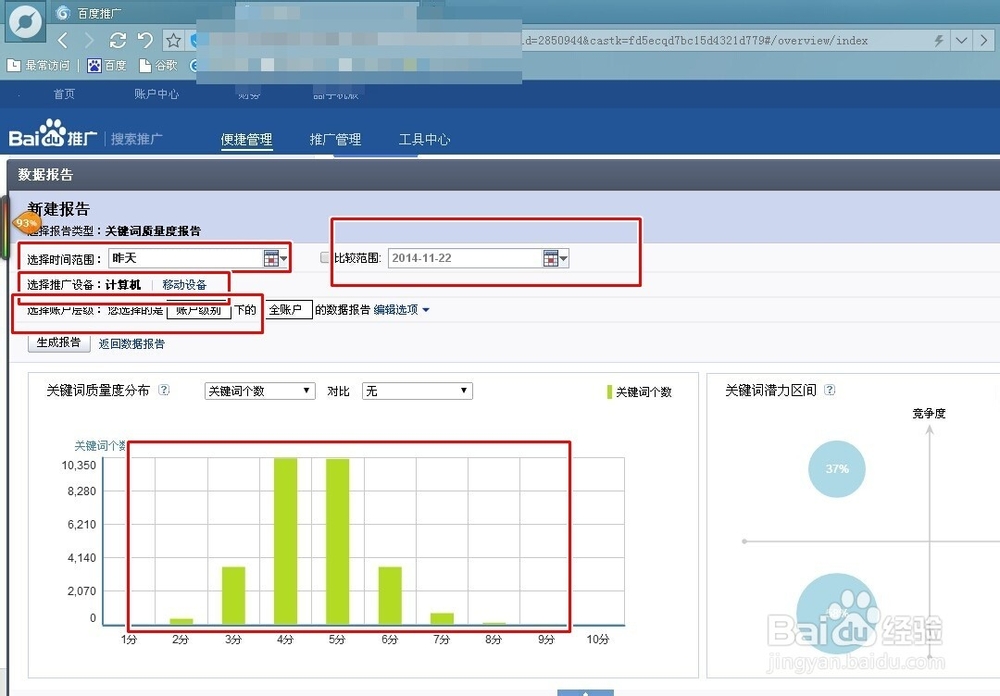Click the lightning speed-mode icon
The height and width of the screenshot is (696, 1000).
point(938,41)
